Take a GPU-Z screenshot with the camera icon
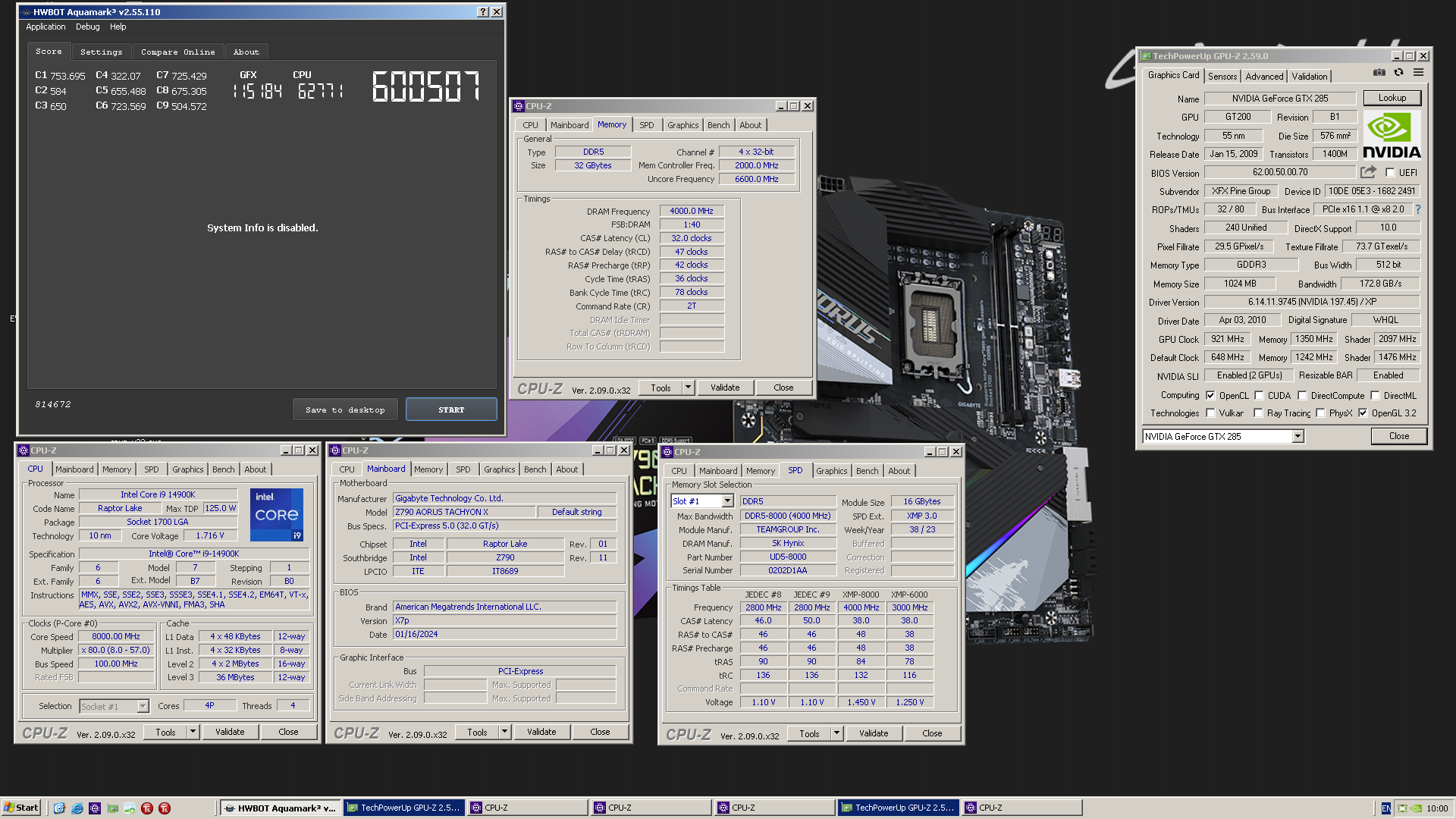The image size is (1456, 819). point(1379,73)
